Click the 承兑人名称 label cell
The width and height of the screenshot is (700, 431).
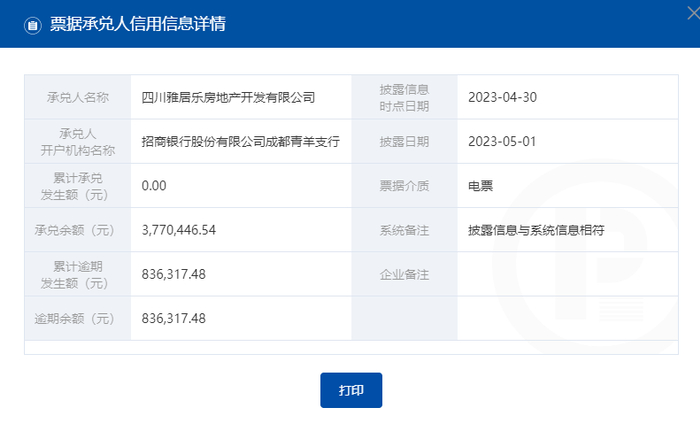coord(78,97)
